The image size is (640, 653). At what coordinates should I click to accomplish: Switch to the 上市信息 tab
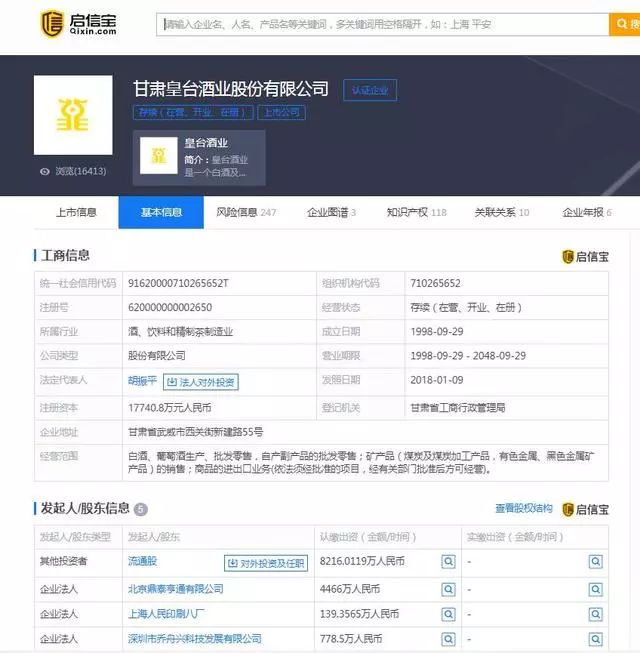point(76,212)
